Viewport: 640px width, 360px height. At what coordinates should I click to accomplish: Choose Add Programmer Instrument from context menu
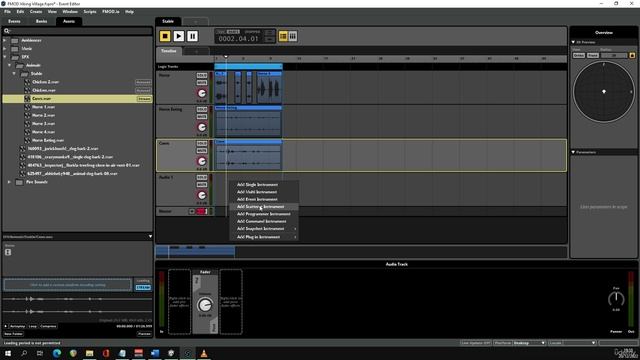pos(264,214)
